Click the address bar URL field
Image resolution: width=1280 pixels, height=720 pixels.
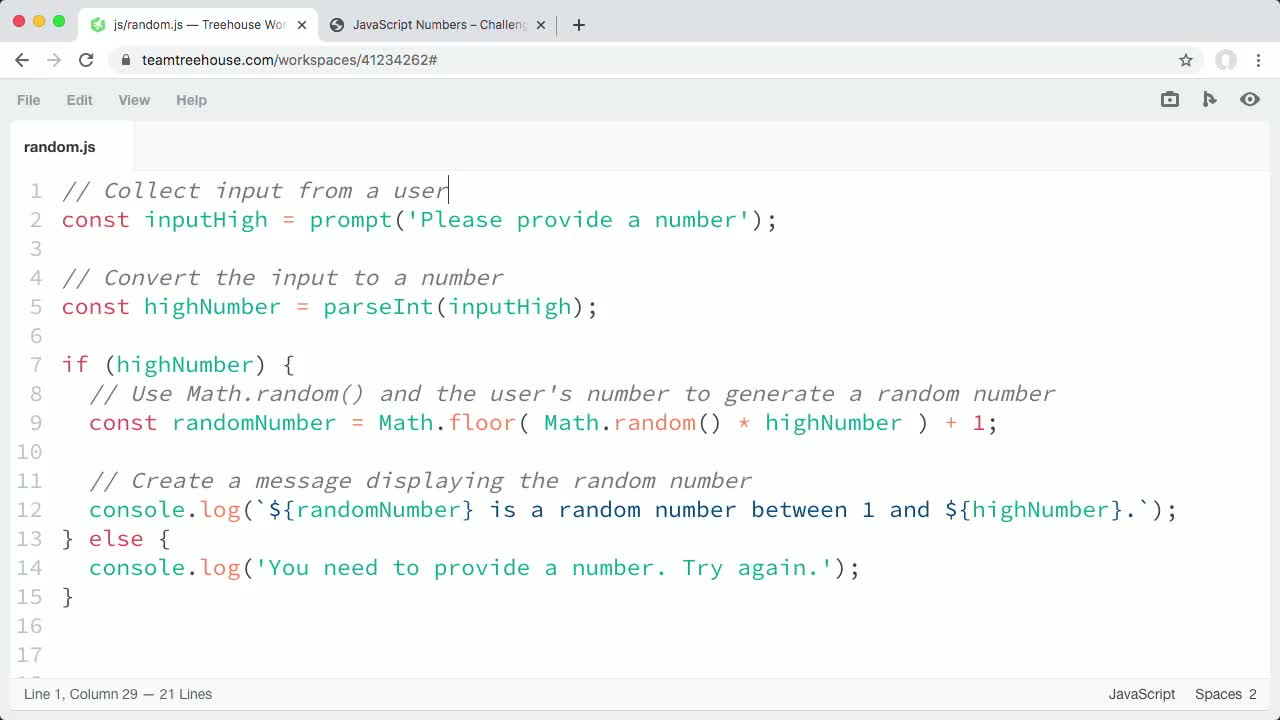point(600,60)
